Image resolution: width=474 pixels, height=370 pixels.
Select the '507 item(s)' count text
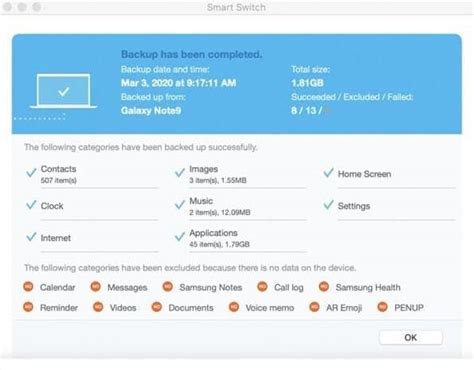58,180
